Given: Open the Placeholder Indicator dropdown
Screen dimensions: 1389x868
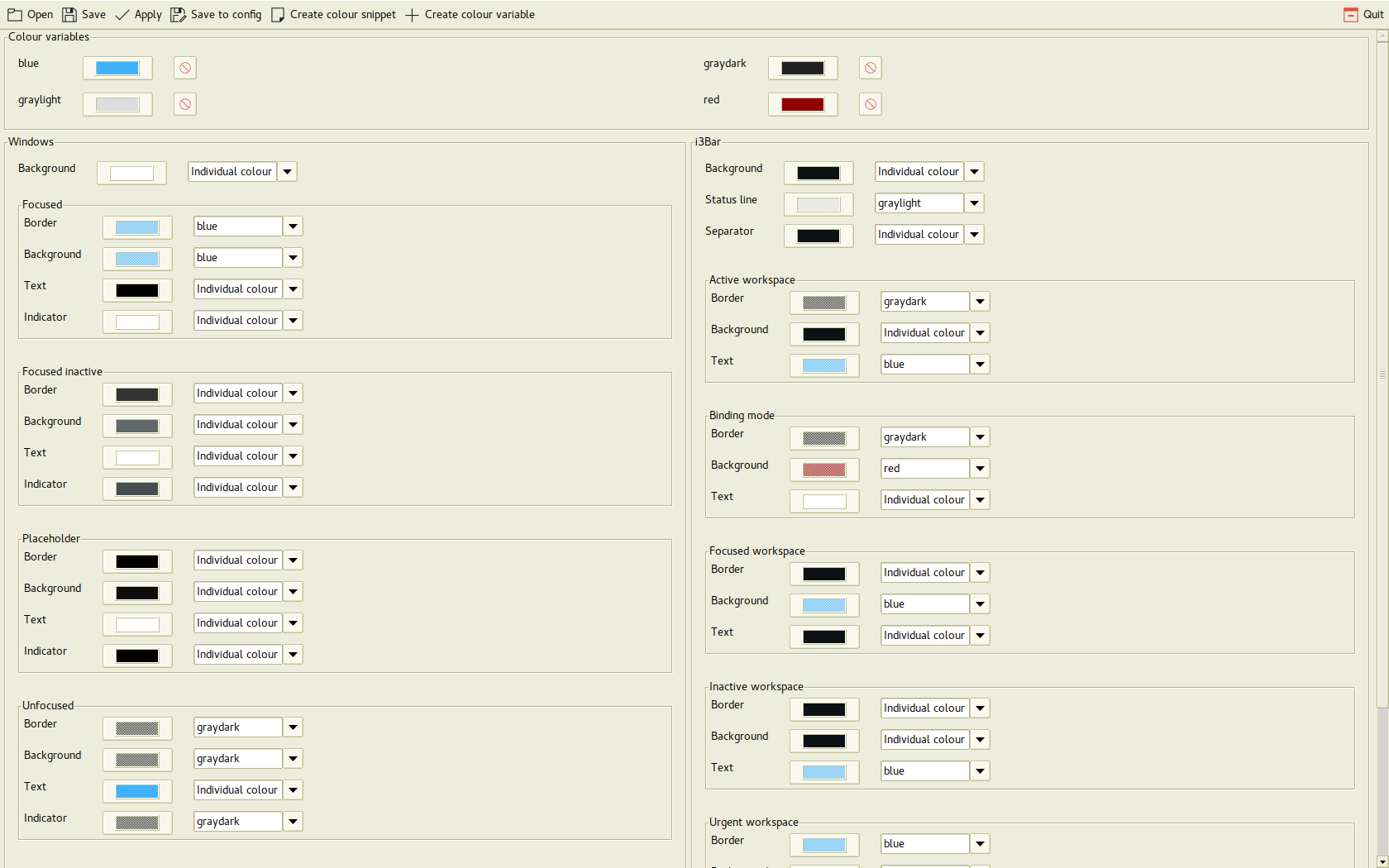Looking at the screenshot, I should pyautogui.click(x=293, y=655).
